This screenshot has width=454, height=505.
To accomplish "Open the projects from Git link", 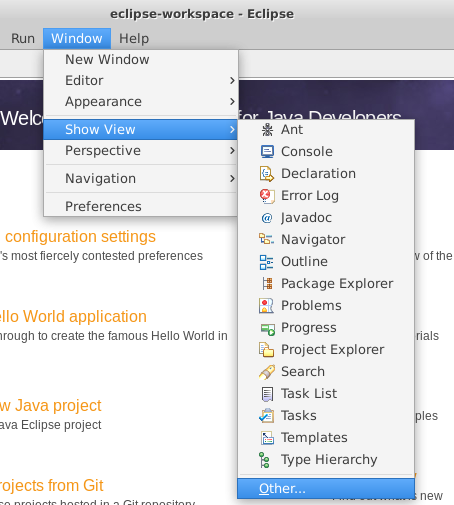I will click(x=52, y=485).
